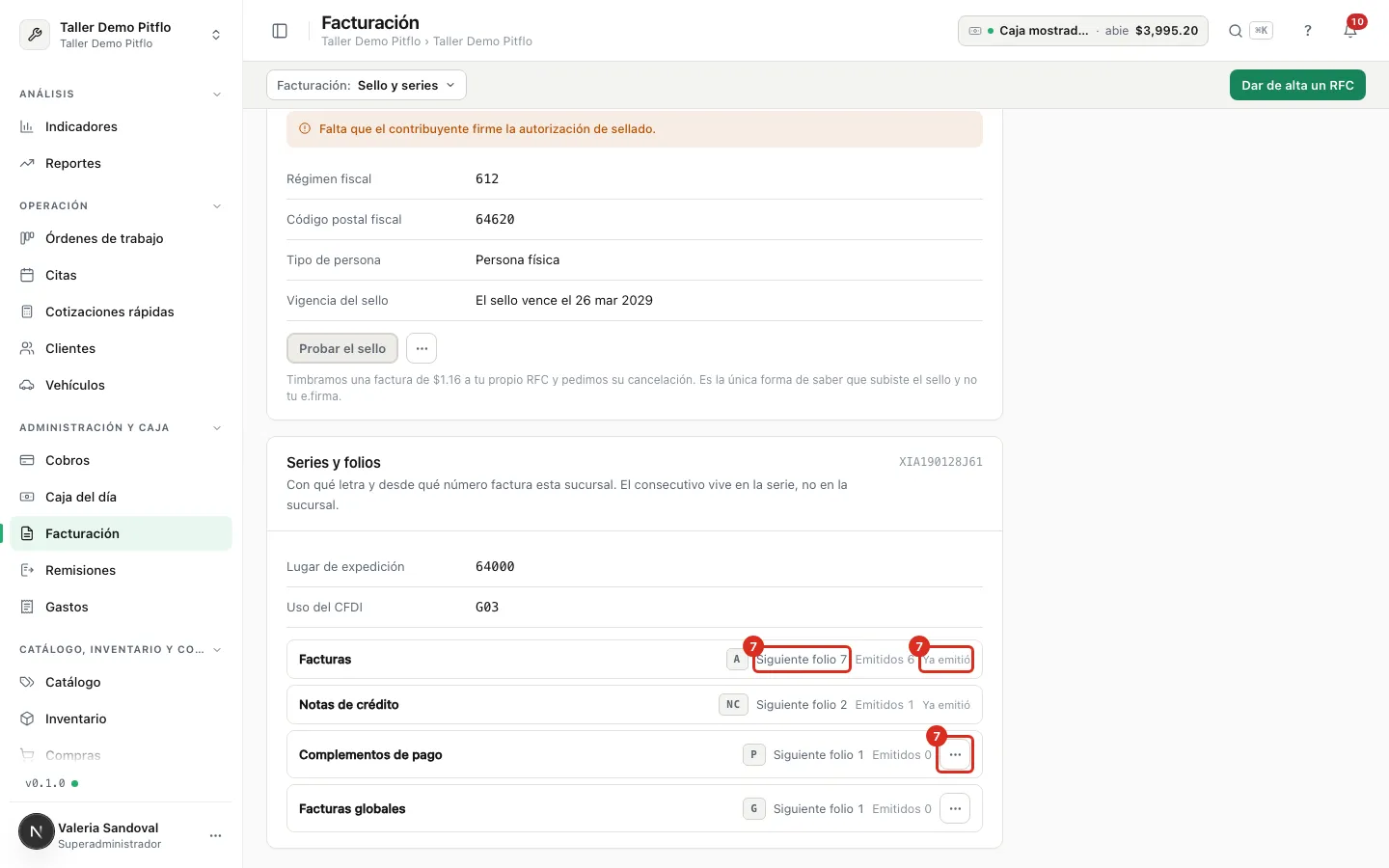Click the Régimen fiscal value 612
The width and height of the screenshot is (1389, 868).
tap(487, 178)
